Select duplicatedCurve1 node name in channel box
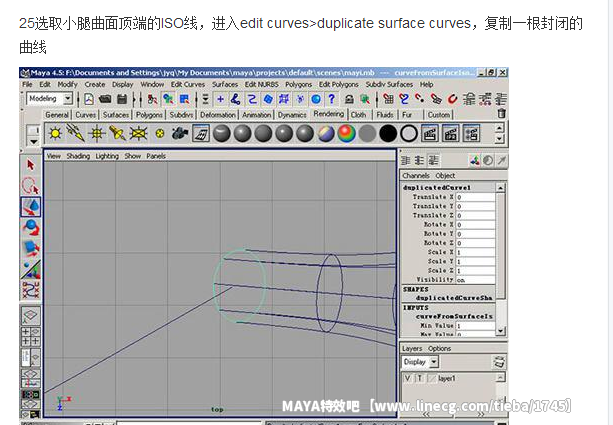The width and height of the screenshot is (613, 425). point(437,188)
